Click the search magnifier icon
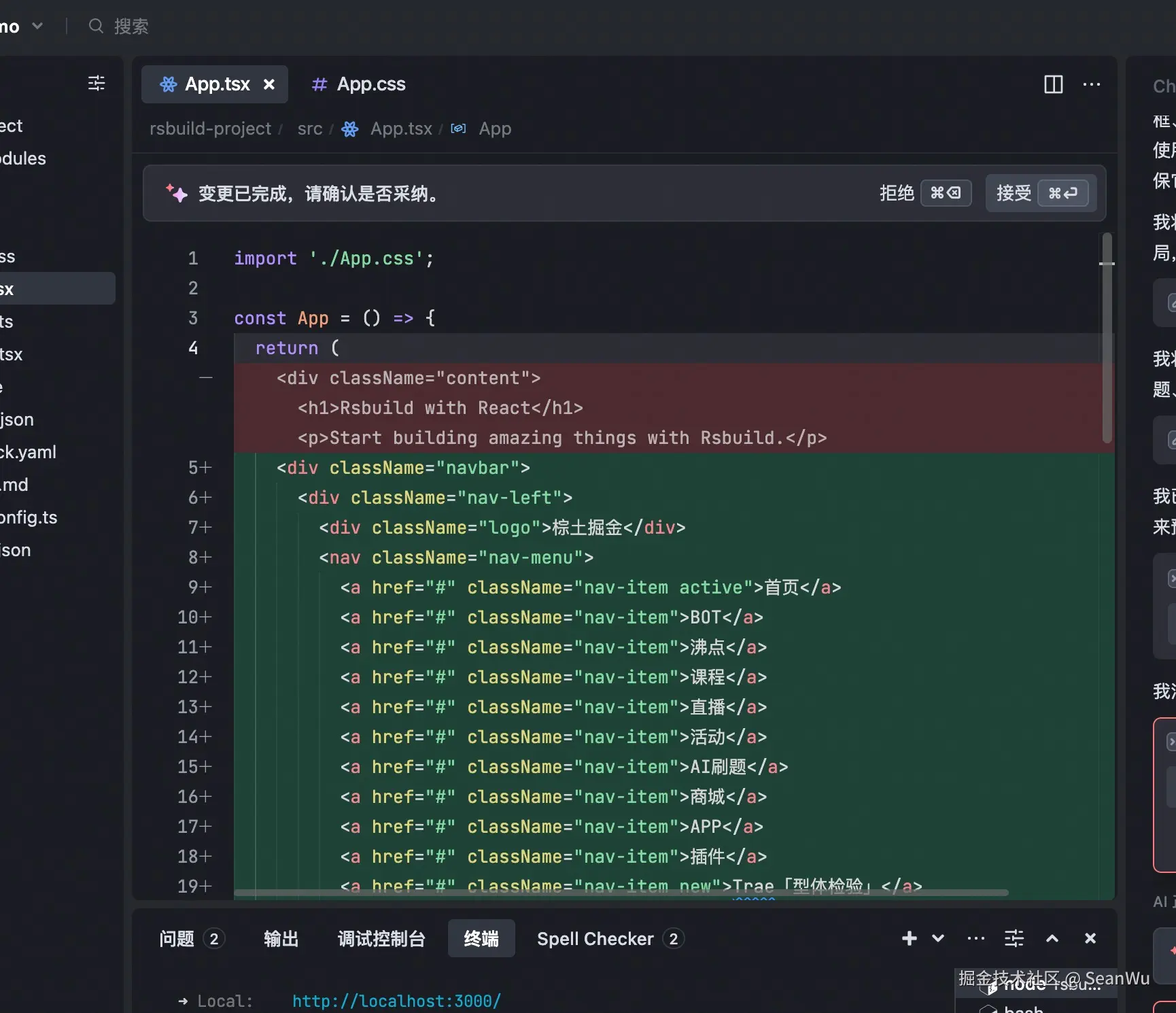The width and height of the screenshot is (1176, 1013). pyautogui.click(x=96, y=27)
